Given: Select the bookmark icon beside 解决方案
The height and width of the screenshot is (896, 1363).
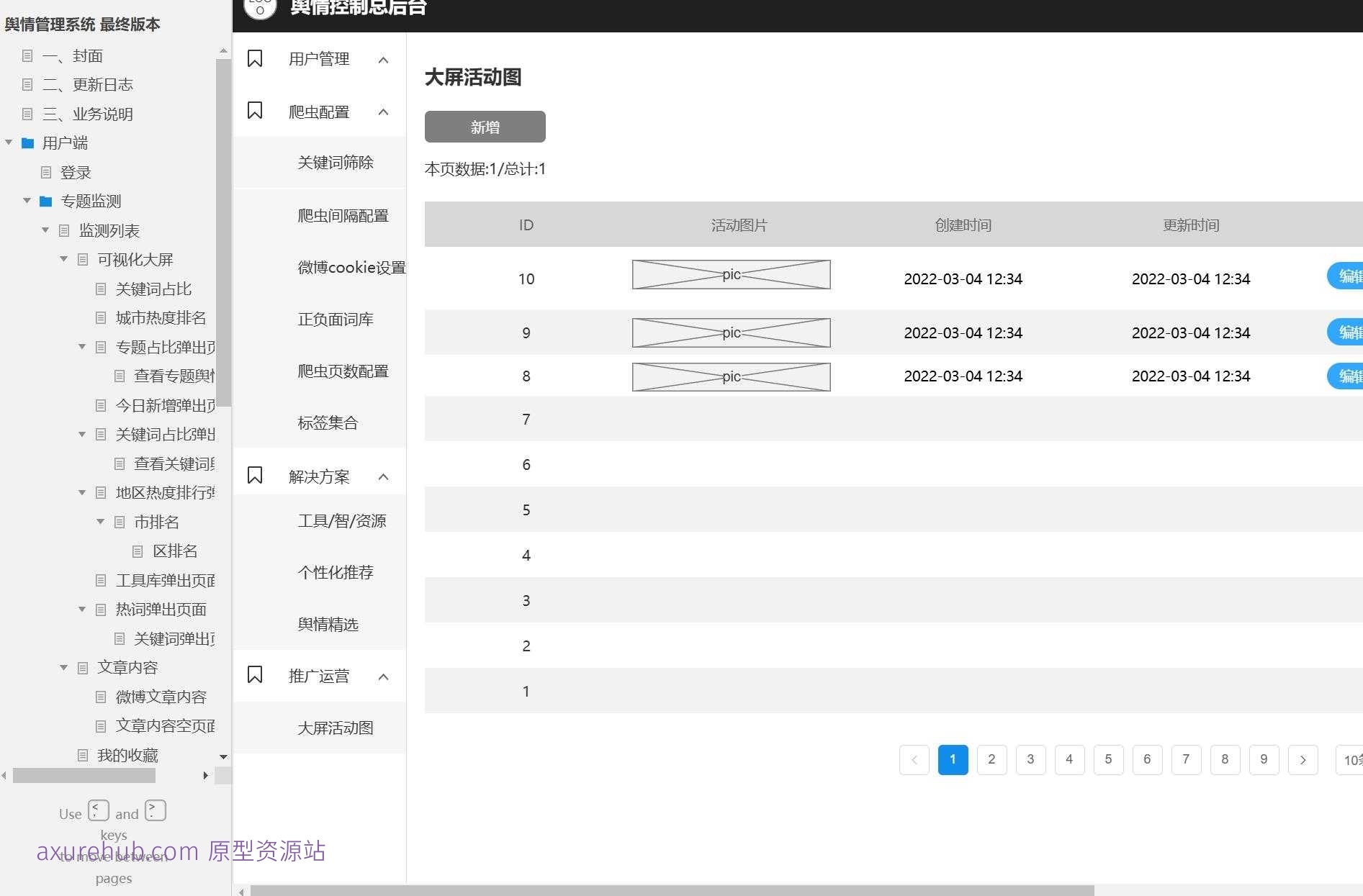Looking at the screenshot, I should coord(254,474).
